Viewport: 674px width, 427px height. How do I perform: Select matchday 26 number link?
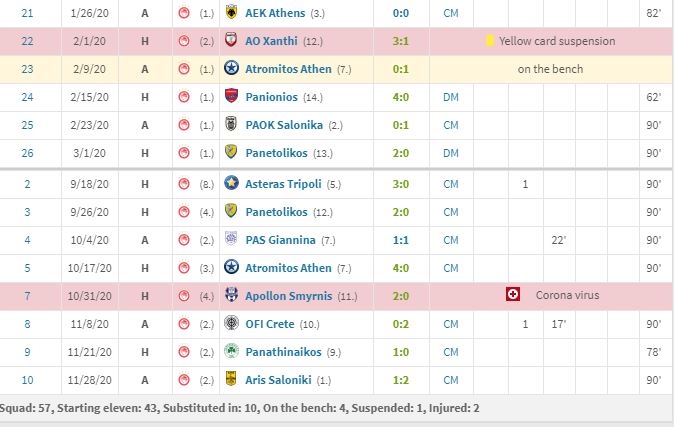tap(28, 153)
